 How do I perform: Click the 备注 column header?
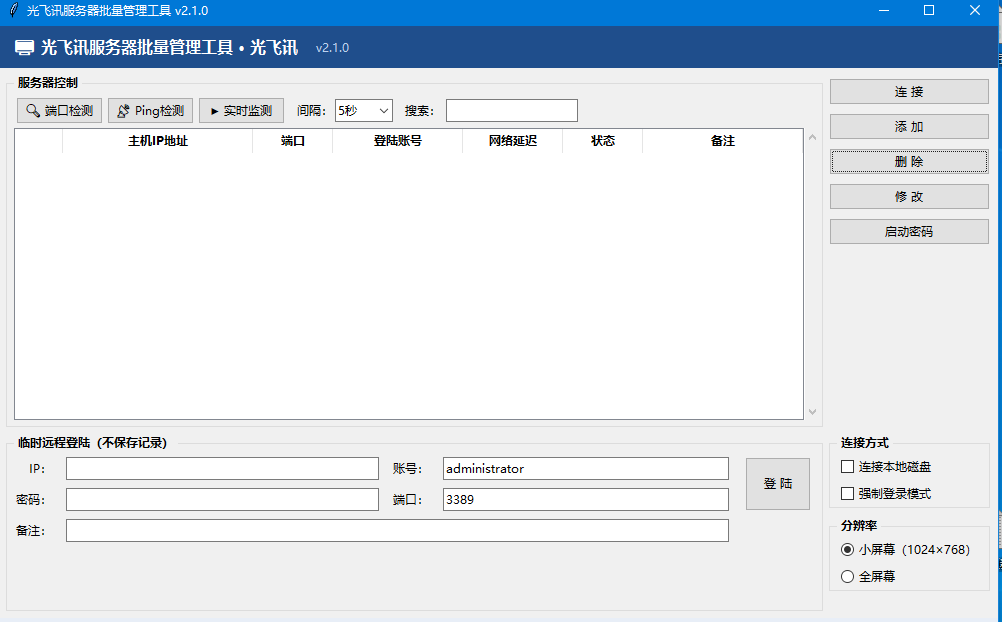[723, 141]
